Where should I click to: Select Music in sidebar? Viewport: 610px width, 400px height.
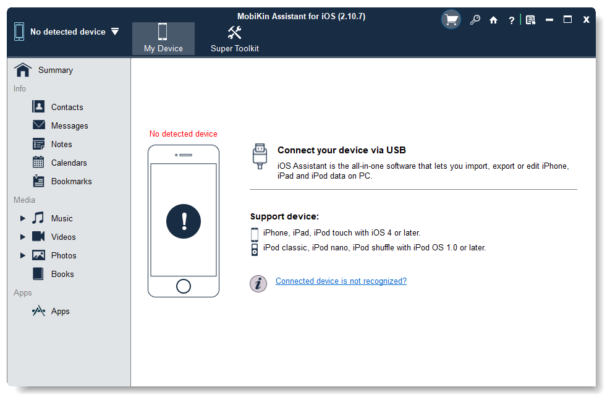point(61,219)
